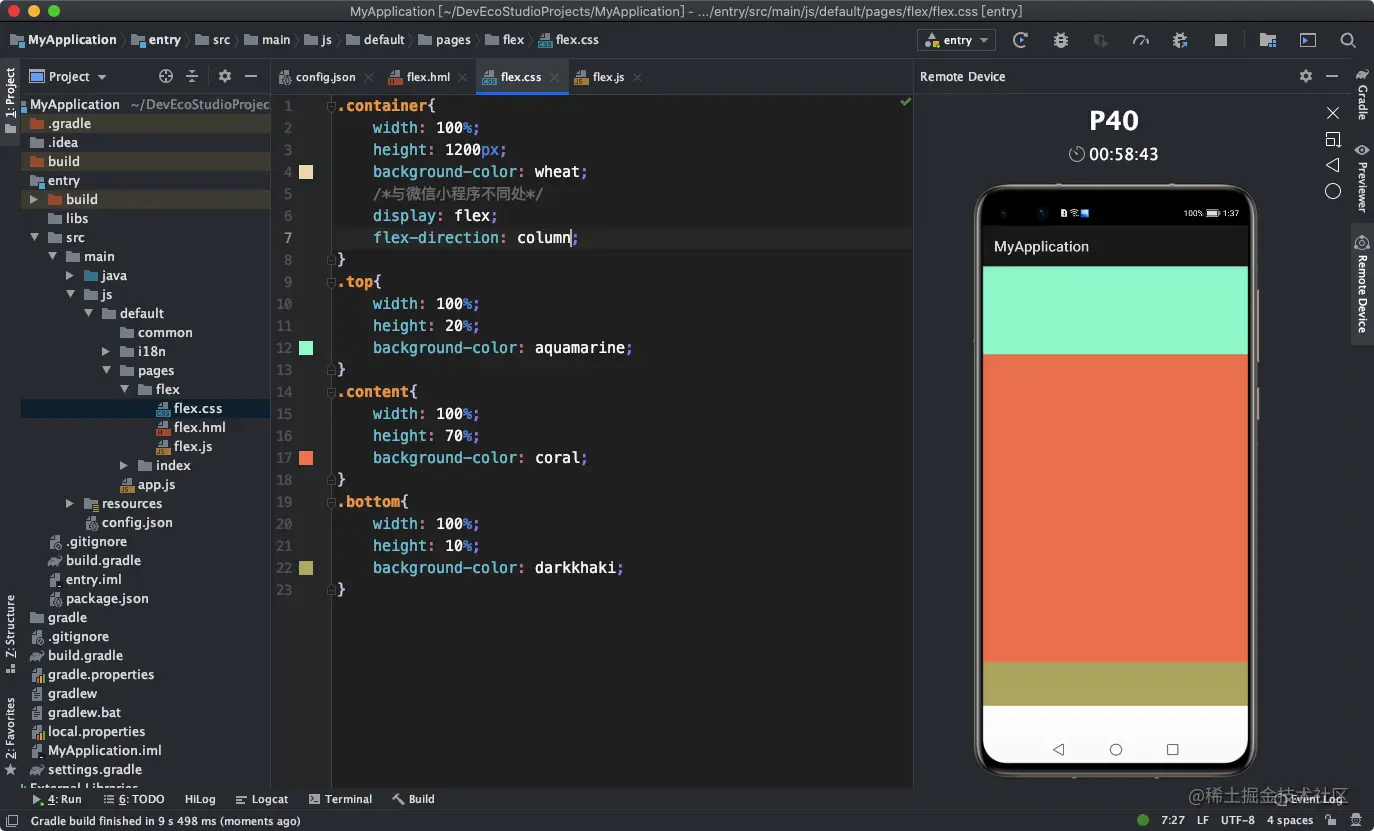This screenshot has height=831, width=1374.
Task: Hide the Project panel
Action: [x=251, y=76]
